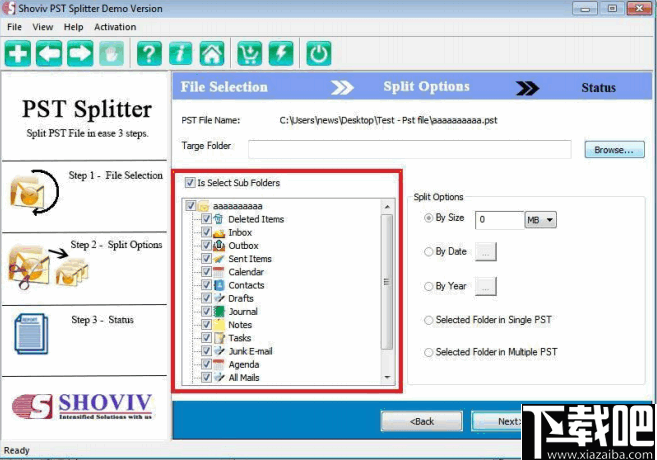This screenshot has height=460, width=657.
Task: Click the Exit power toolbar icon
Action: coord(318,53)
